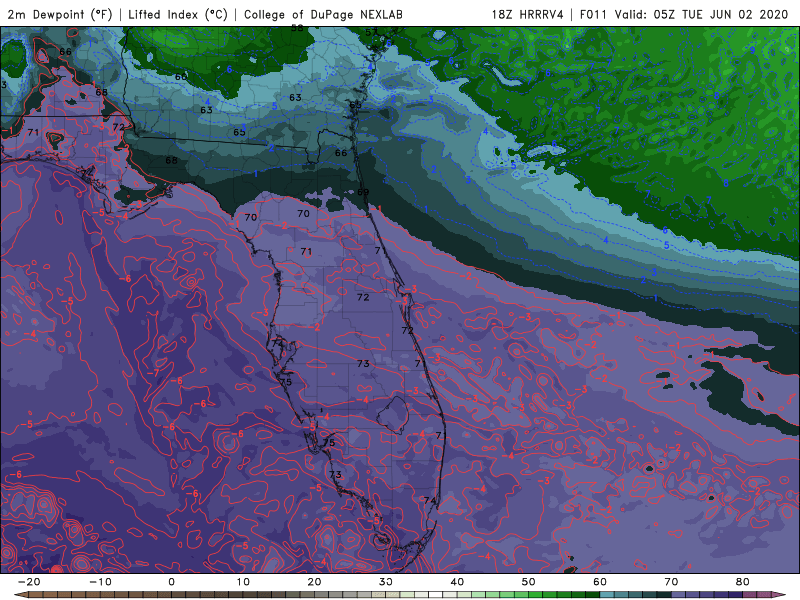800x600 pixels.
Task: Click the "20" colorbar tick label
Action: coord(314,582)
